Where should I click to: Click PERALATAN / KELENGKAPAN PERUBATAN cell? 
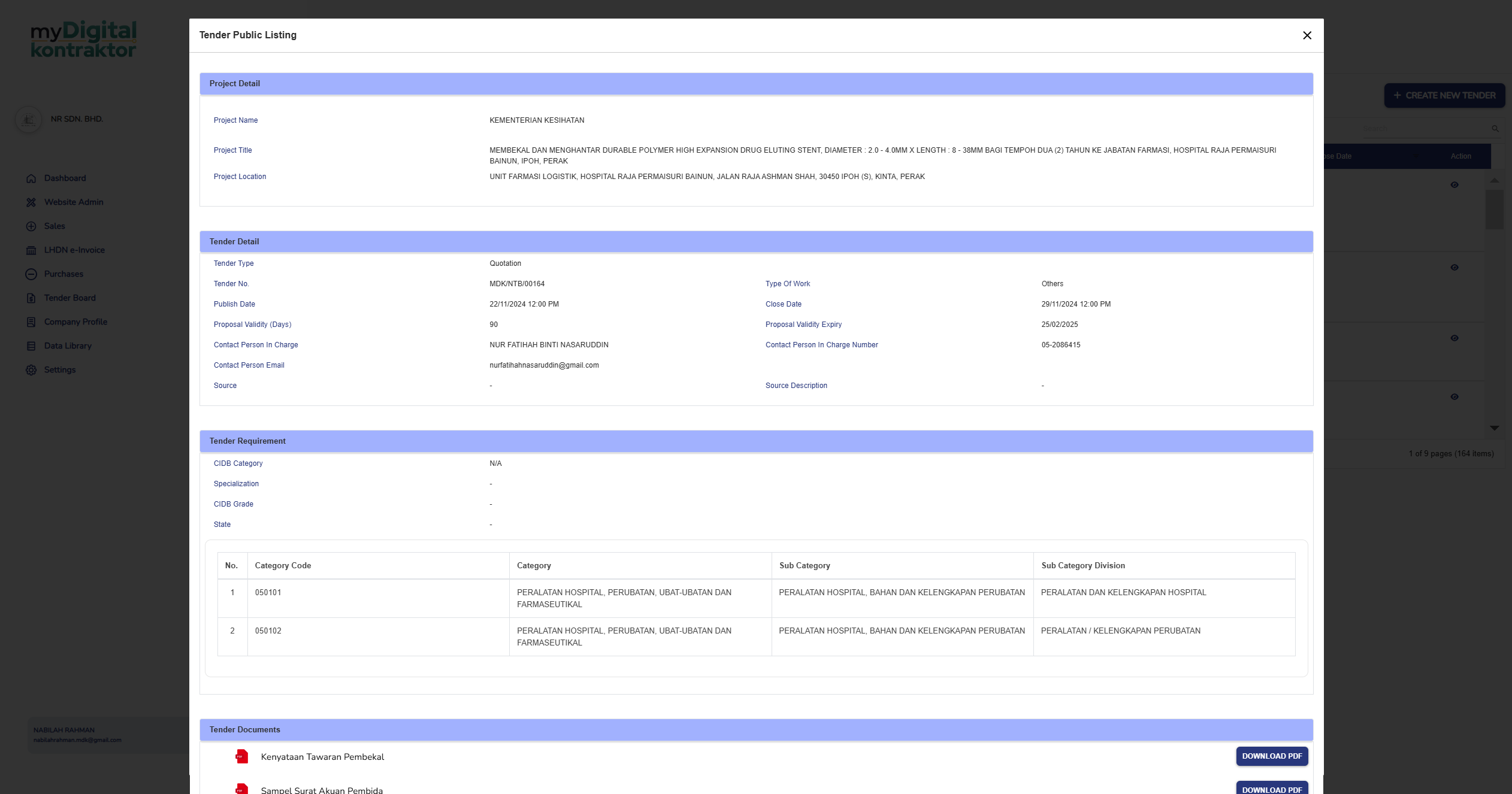tap(1164, 637)
